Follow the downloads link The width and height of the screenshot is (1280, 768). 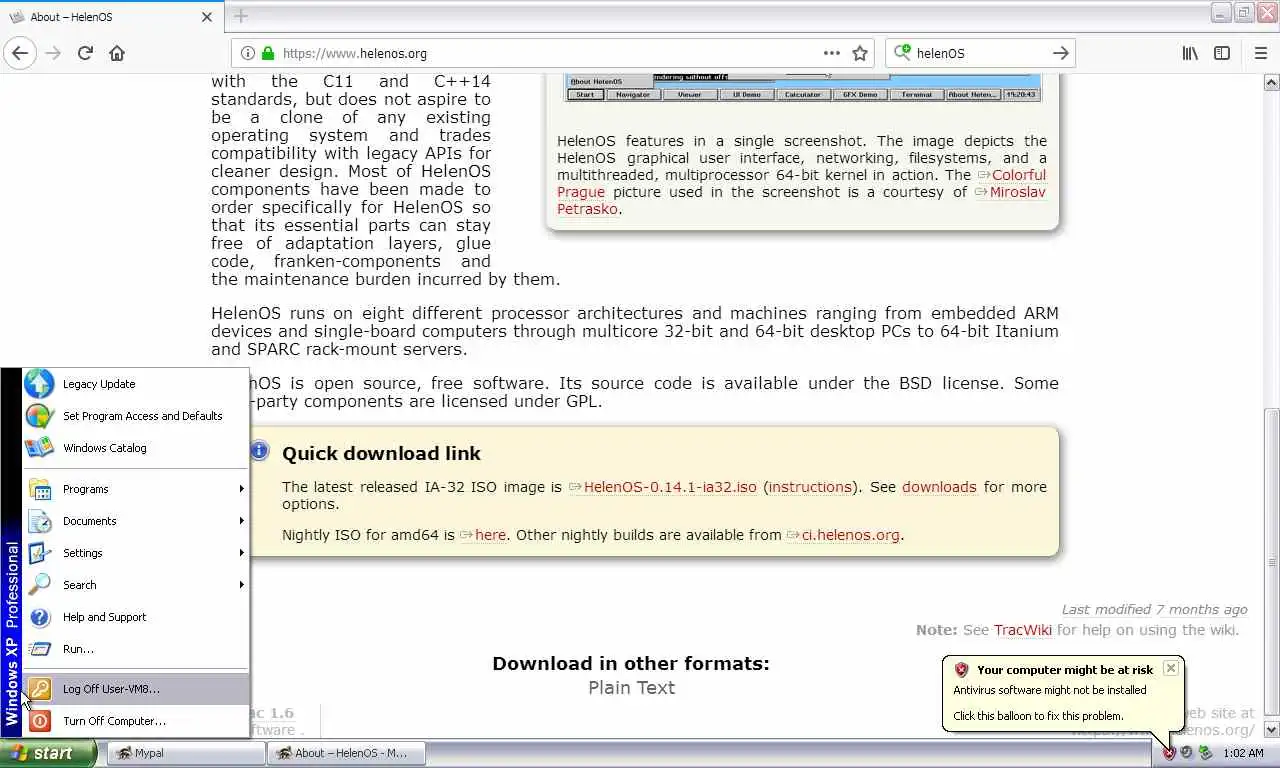coord(939,487)
